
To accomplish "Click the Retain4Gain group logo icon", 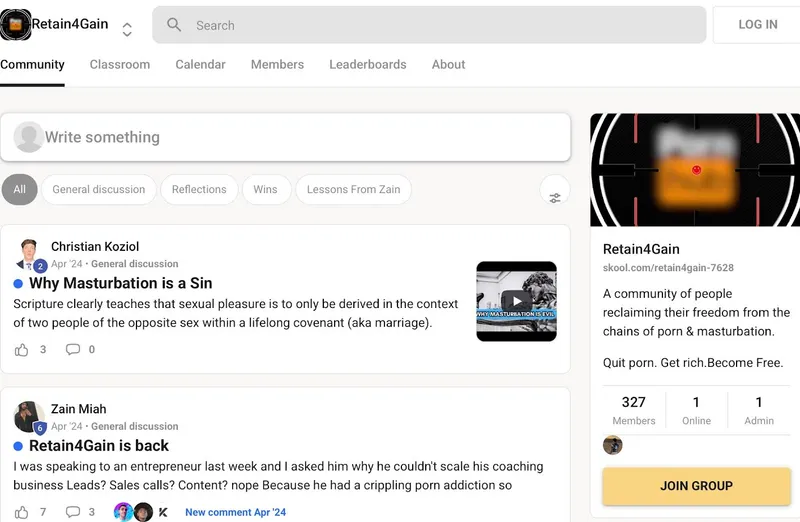I will 15,24.
